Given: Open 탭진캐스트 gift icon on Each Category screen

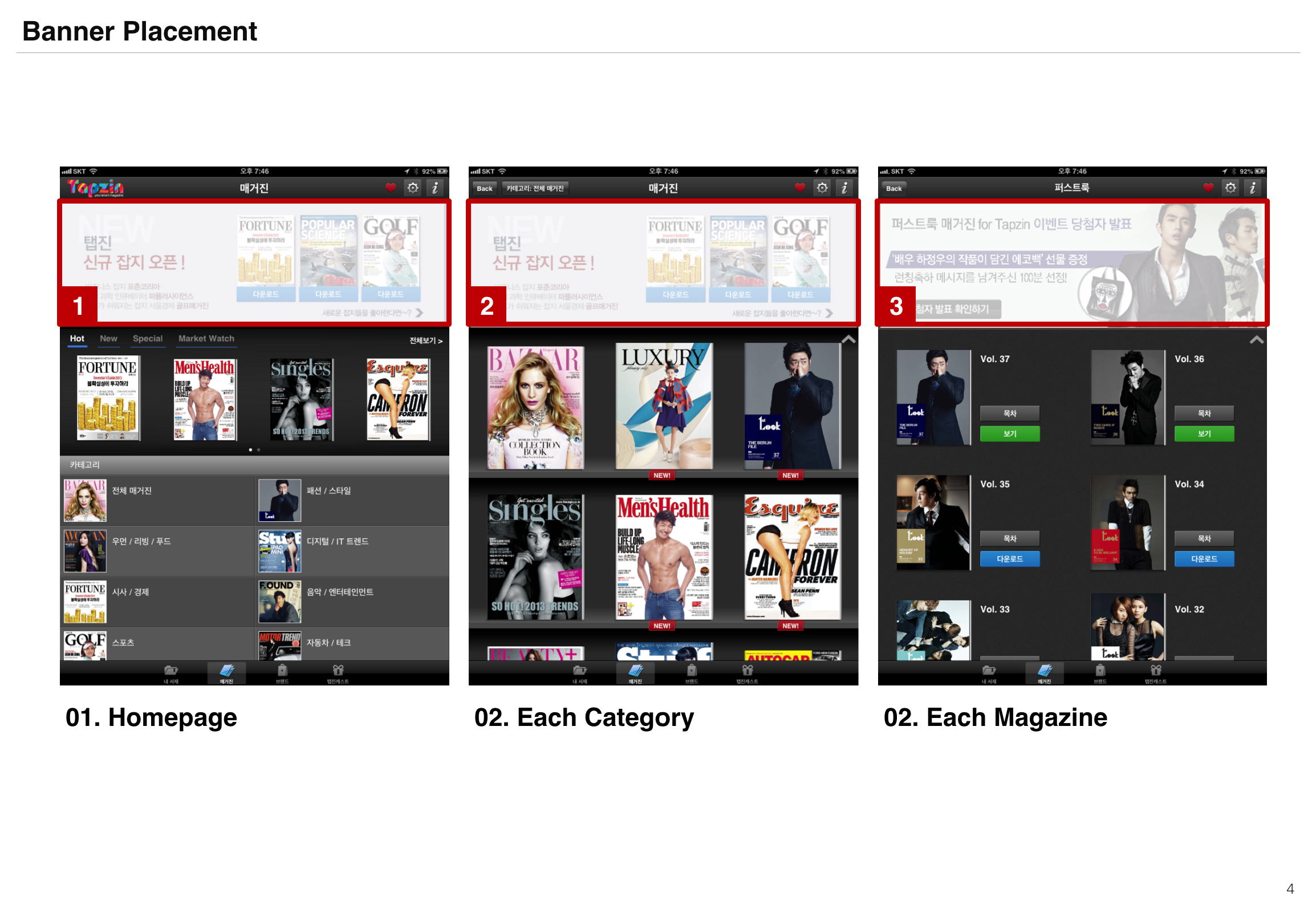Looking at the screenshot, I should point(748,673).
